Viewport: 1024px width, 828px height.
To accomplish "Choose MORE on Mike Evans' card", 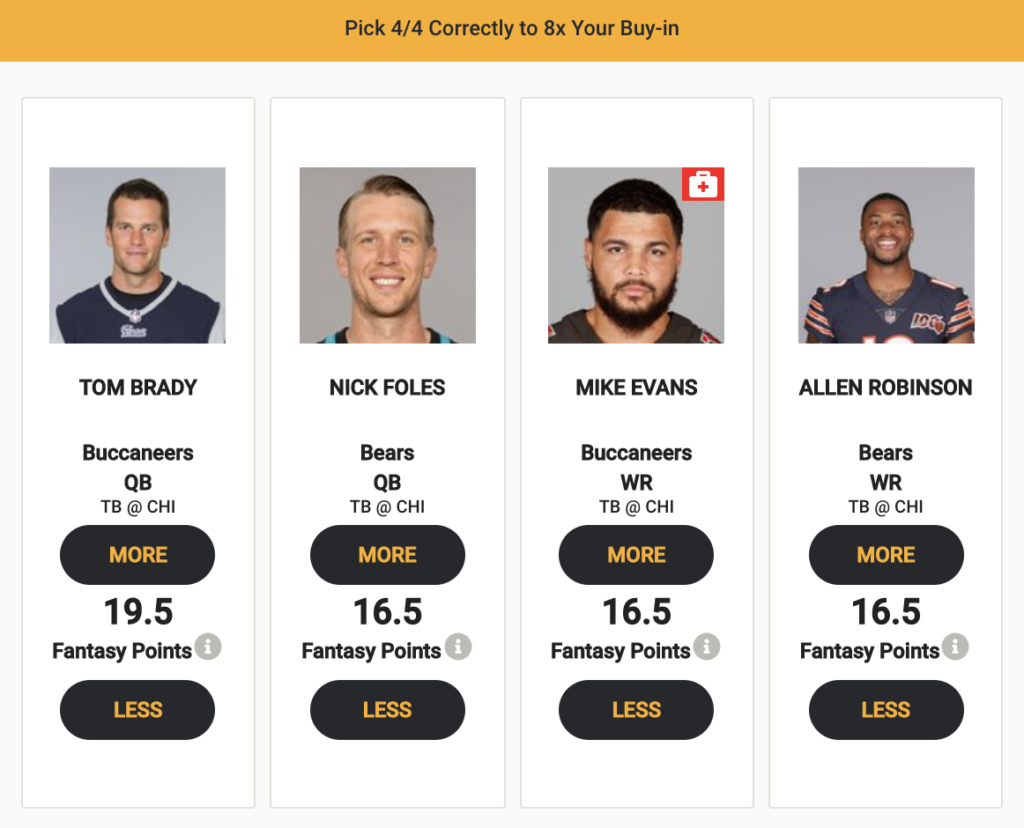I will pos(636,555).
